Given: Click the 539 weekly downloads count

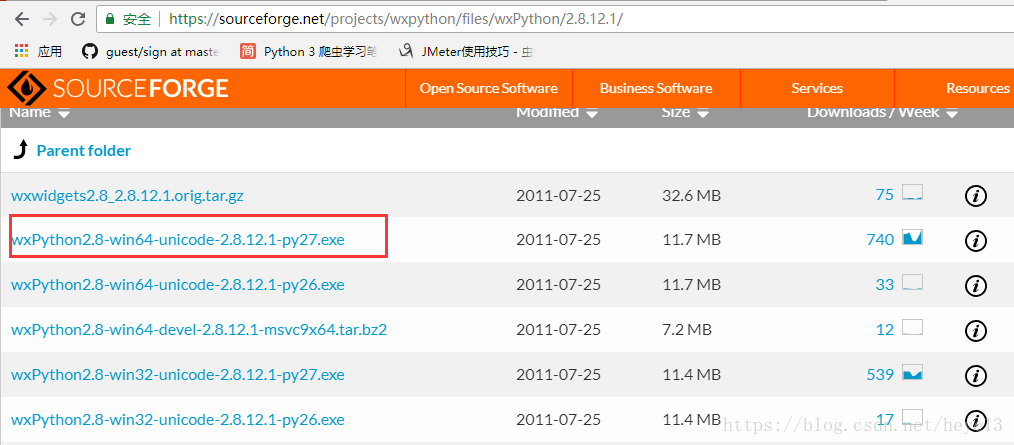Looking at the screenshot, I should (879, 375).
